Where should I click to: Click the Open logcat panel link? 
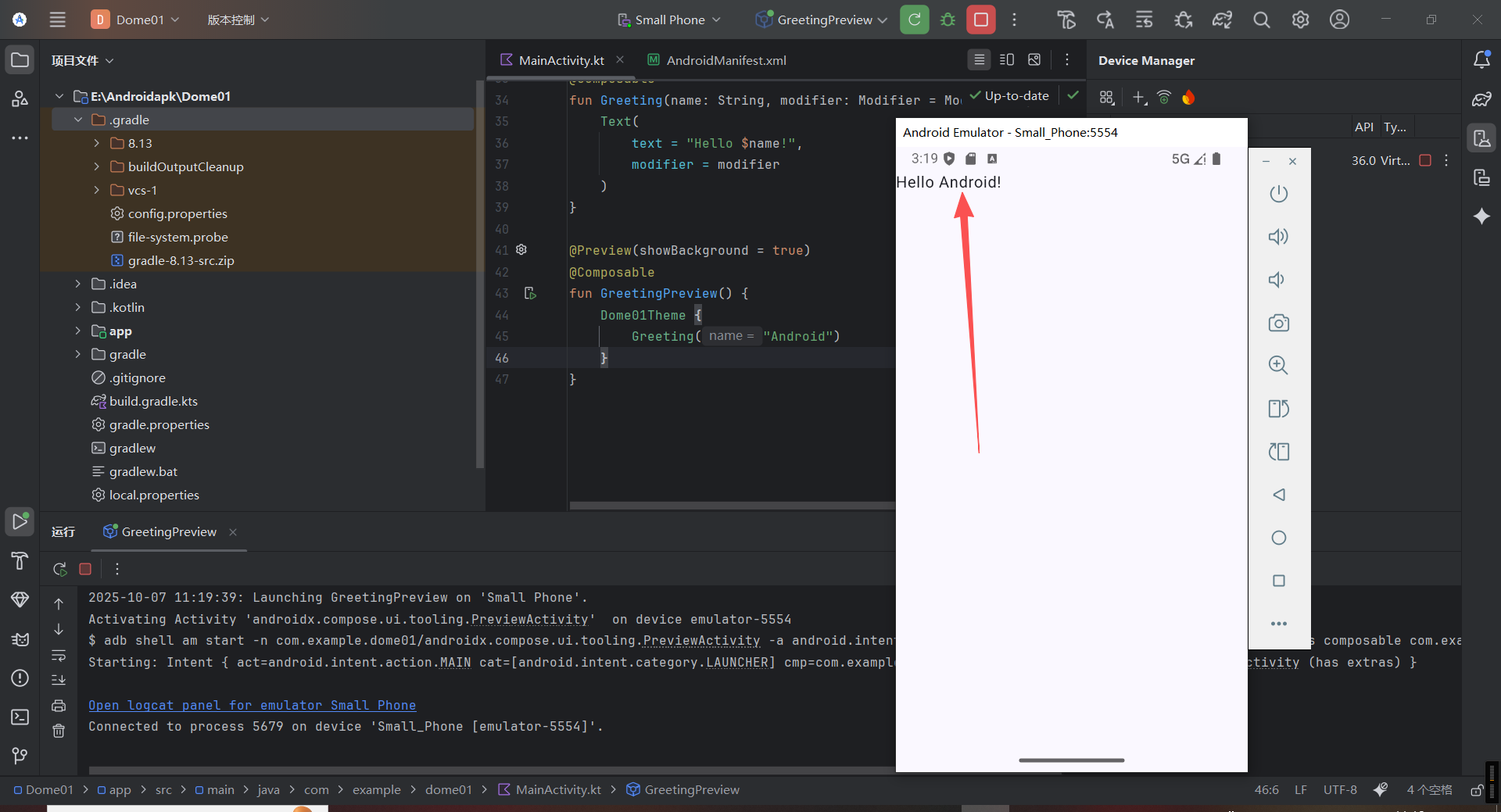click(x=252, y=705)
